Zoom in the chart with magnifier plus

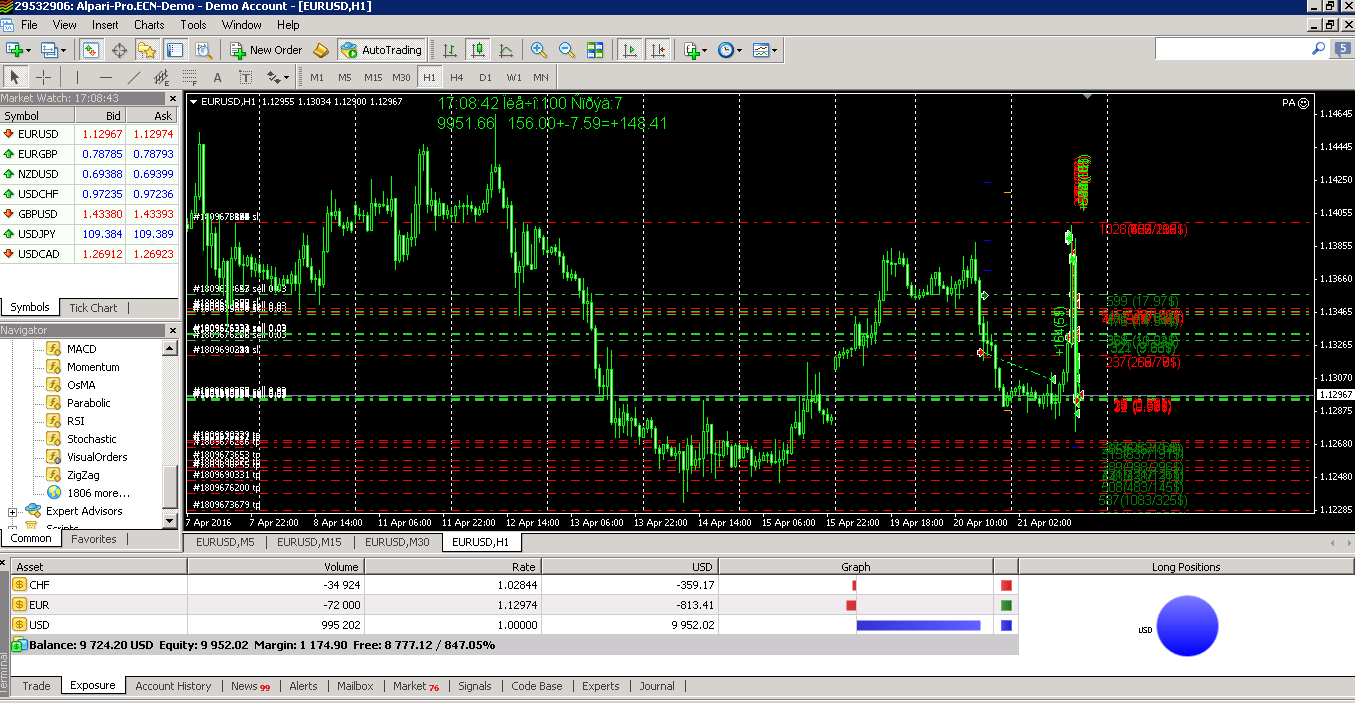click(539, 50)
